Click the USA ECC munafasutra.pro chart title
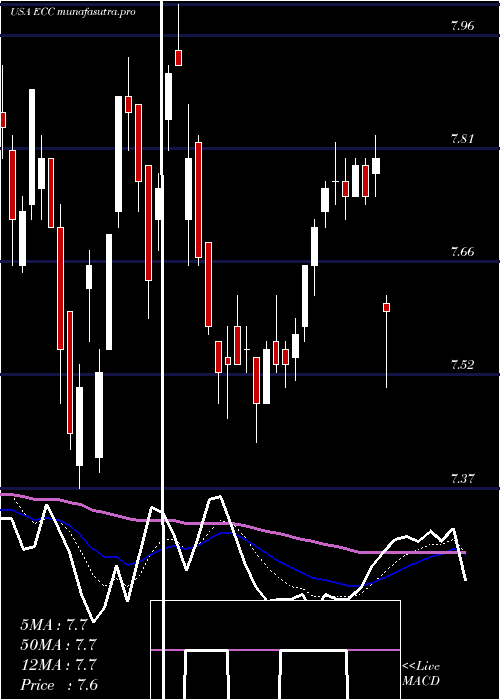Viewport: 500px width, 700px height. 73,12
